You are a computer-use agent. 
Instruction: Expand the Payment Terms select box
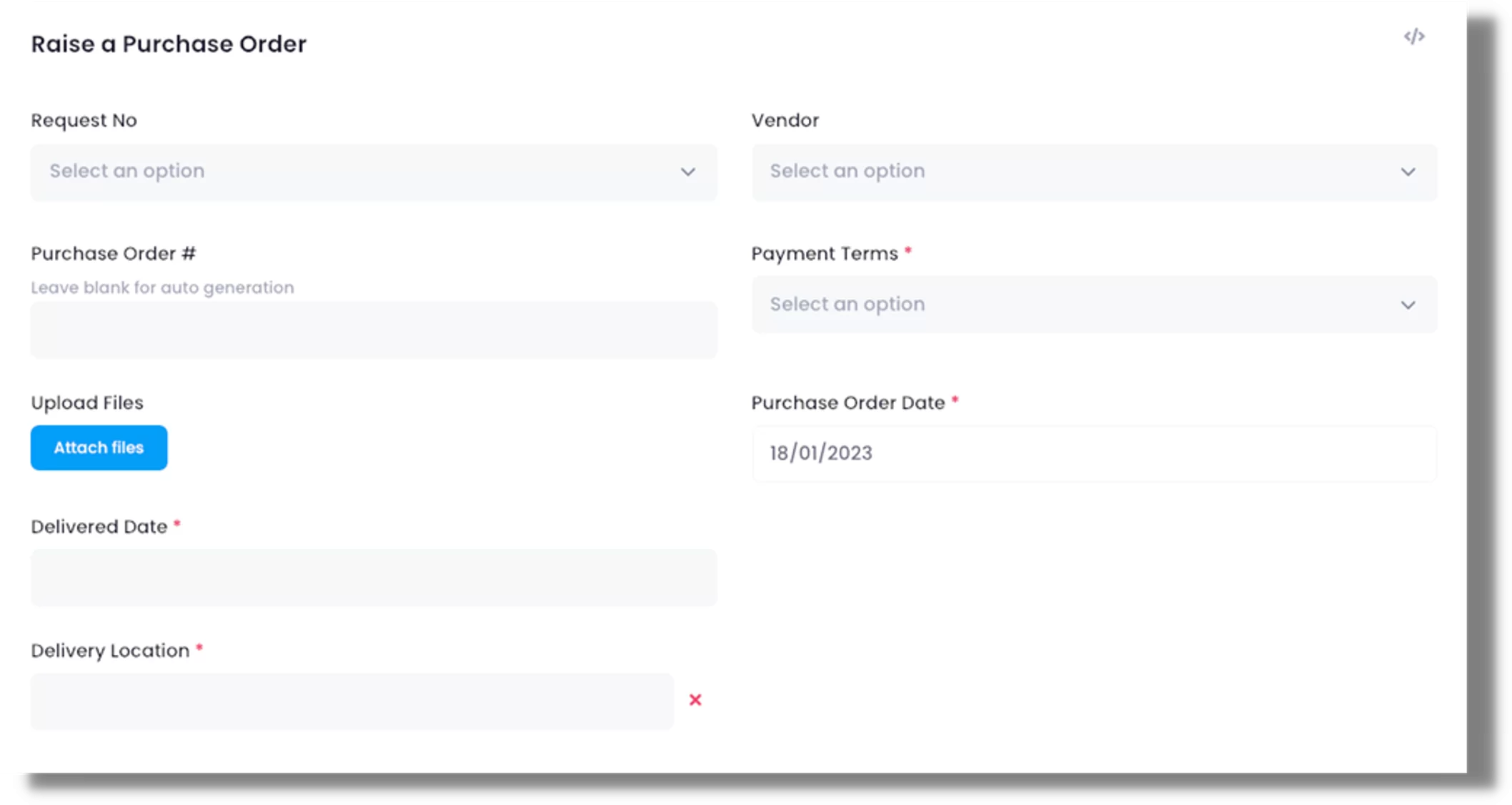pyautogui.click(x=1072, y=305)
